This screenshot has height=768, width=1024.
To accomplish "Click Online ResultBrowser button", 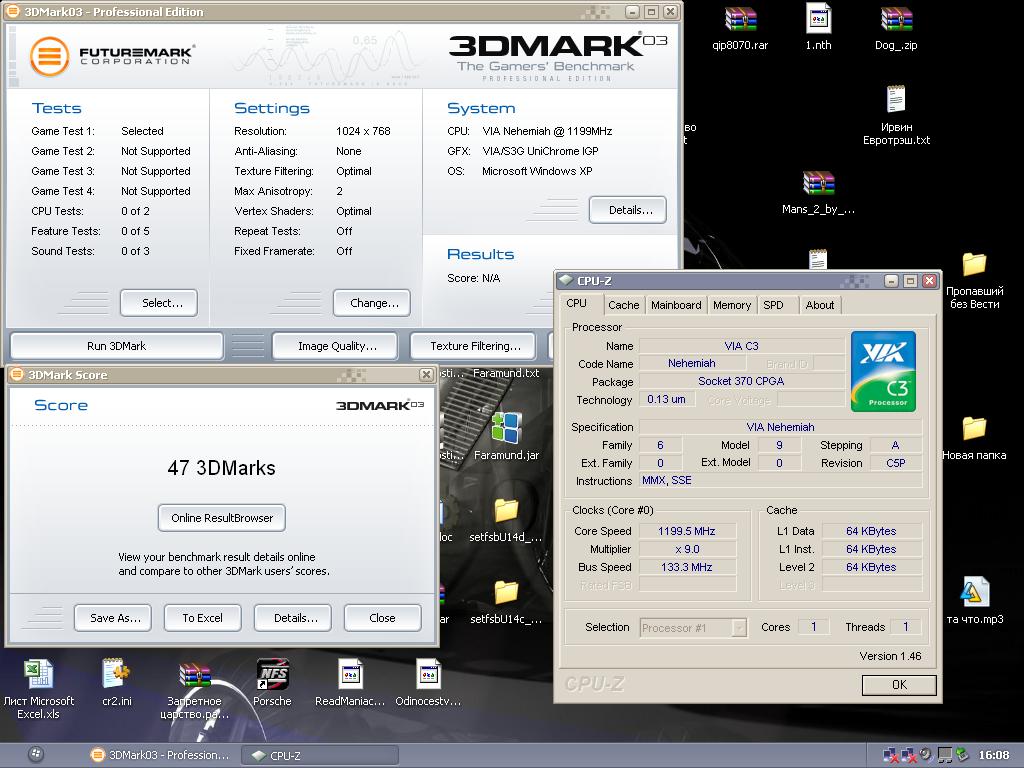I will (x=221, y=518).
